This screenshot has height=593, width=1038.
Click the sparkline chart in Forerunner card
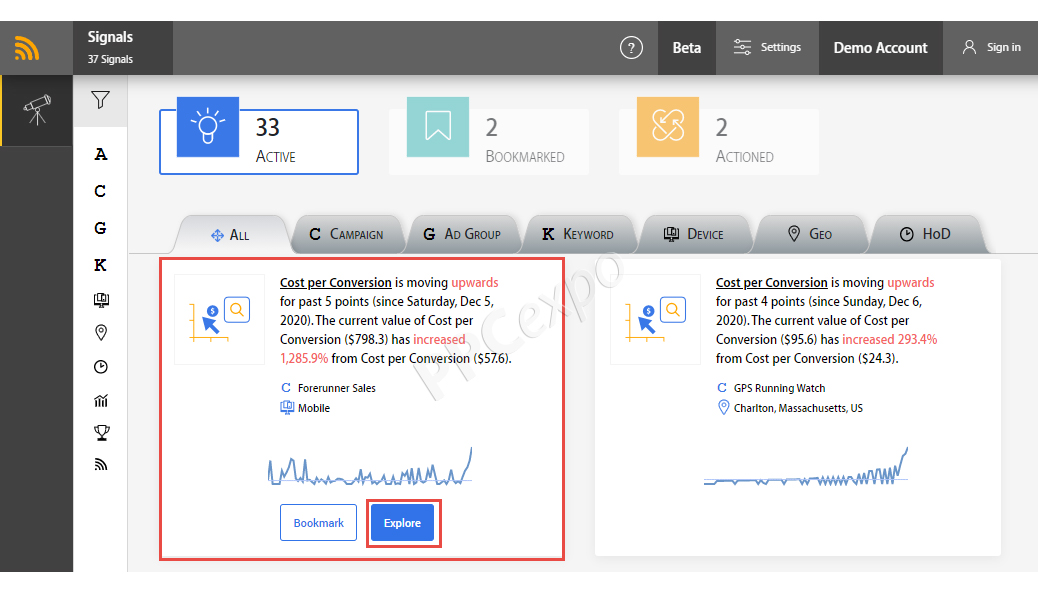pyautogui.click(x=370, y=467)
